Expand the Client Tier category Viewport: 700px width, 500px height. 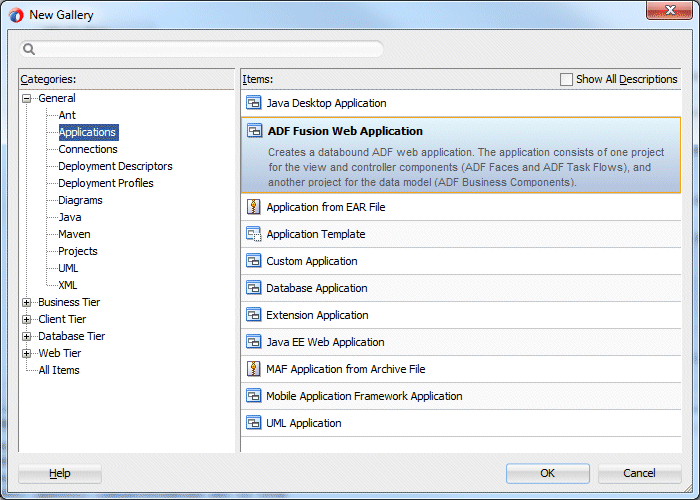(x=27, y=319)
